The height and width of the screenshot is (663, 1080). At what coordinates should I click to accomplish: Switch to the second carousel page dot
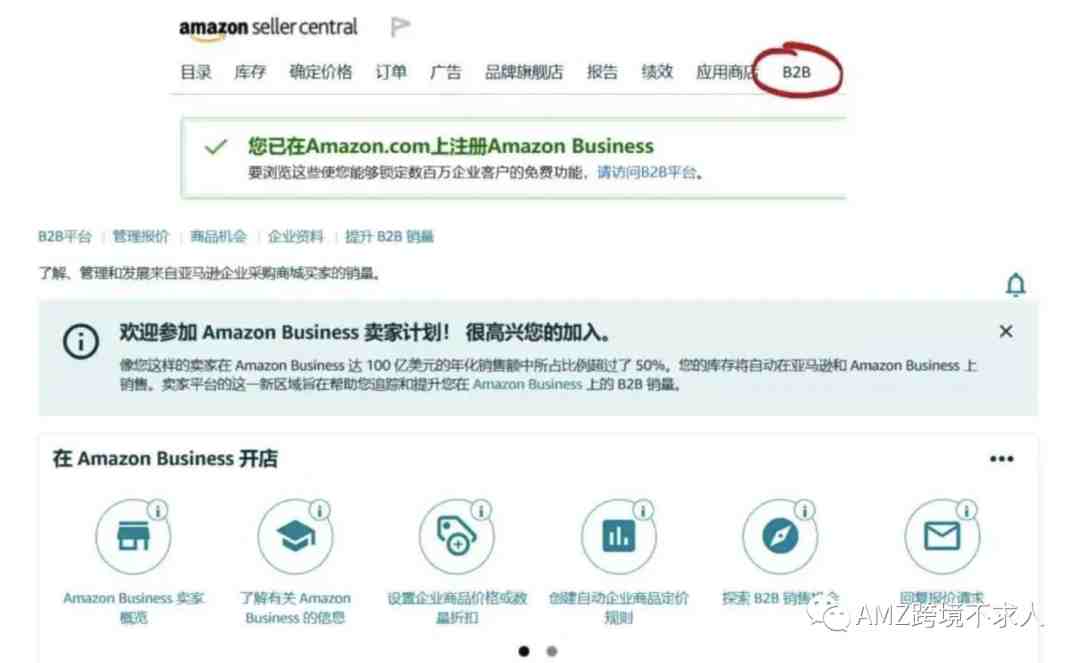coord(552,651)
